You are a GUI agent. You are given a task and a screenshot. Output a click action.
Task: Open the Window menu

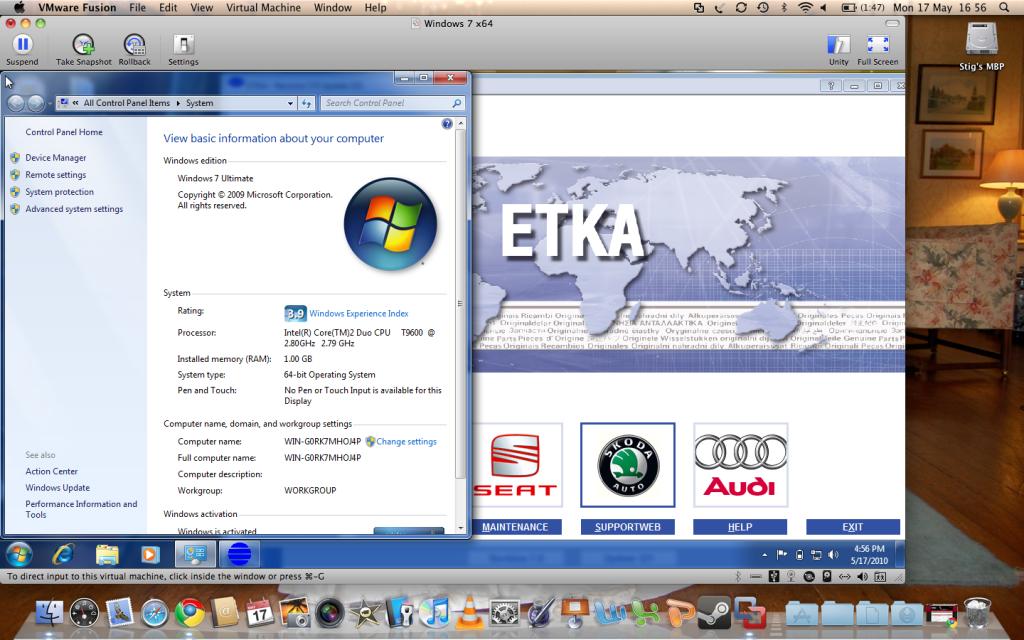click(x=332, y=8)
